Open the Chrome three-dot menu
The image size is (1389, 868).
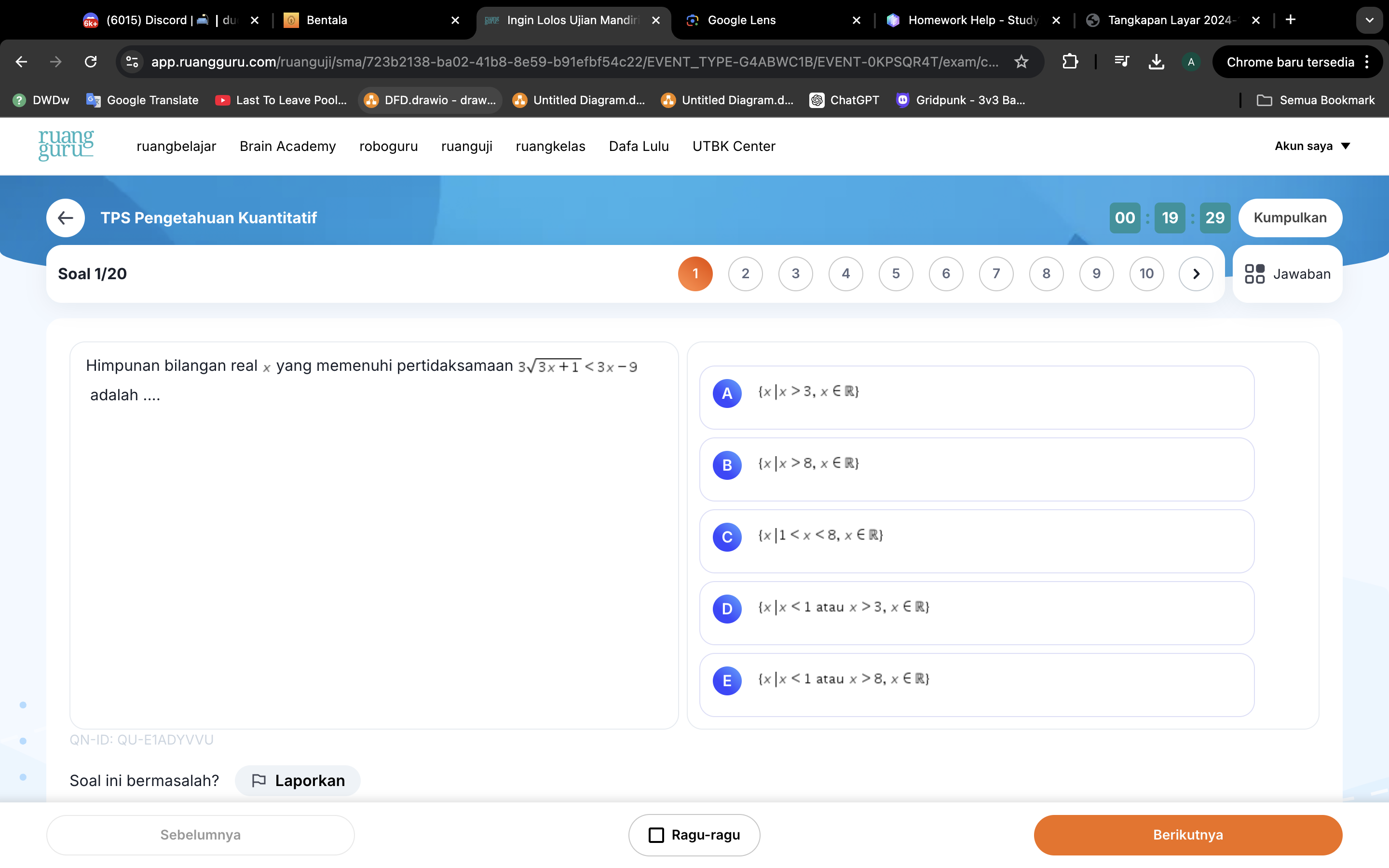(x=1367, y=61)
